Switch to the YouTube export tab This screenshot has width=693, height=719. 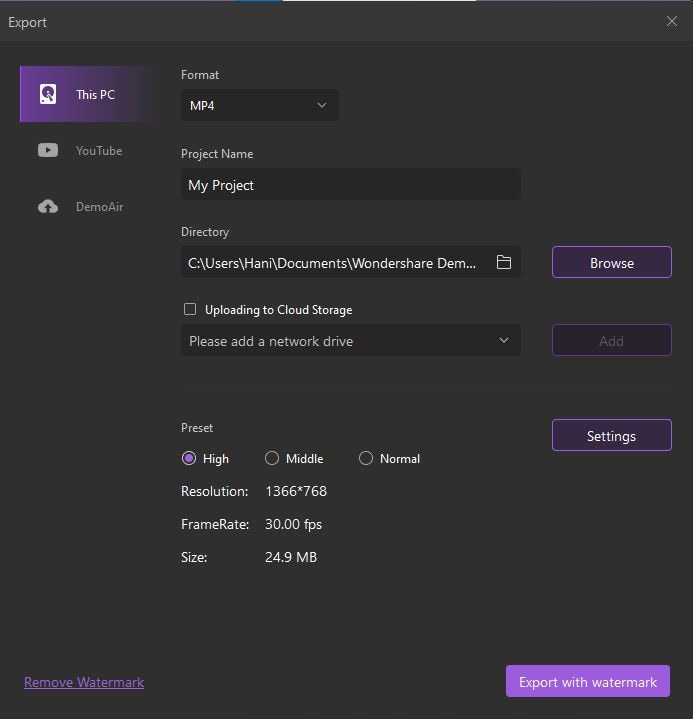[98, 151]
